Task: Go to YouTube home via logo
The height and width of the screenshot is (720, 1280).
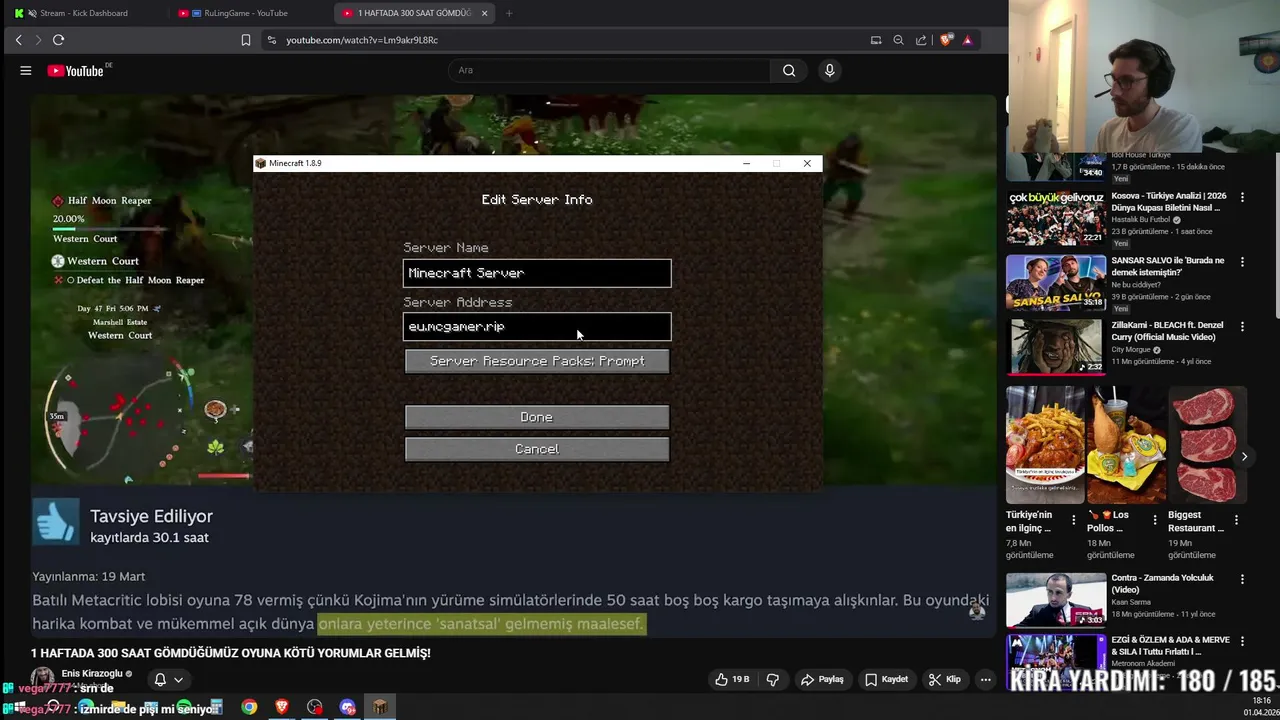Action: pyautogui.click(x=77, y=71)
